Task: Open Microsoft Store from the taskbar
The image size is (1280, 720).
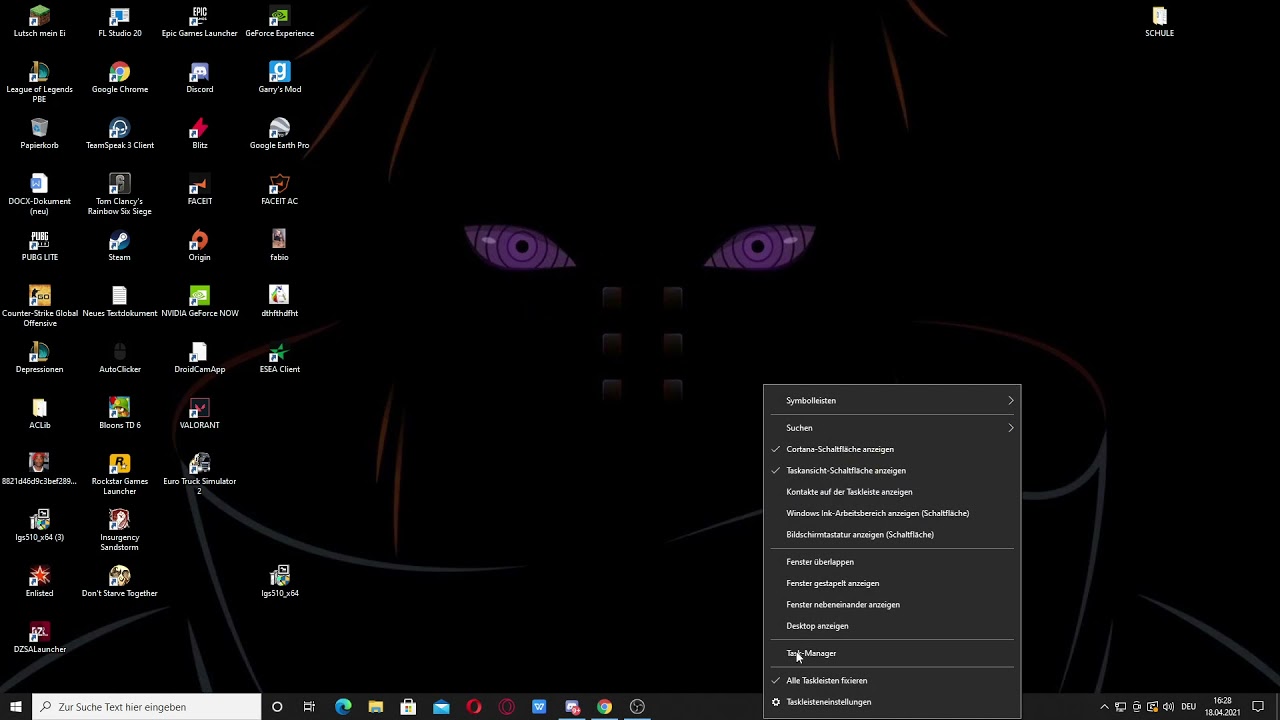Action: [408, 707]
